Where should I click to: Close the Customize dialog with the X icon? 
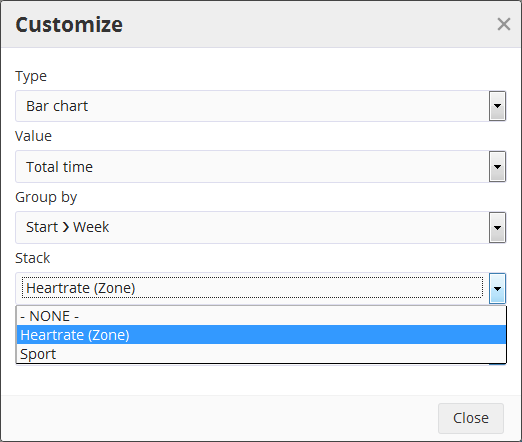(x=504, y=24)
